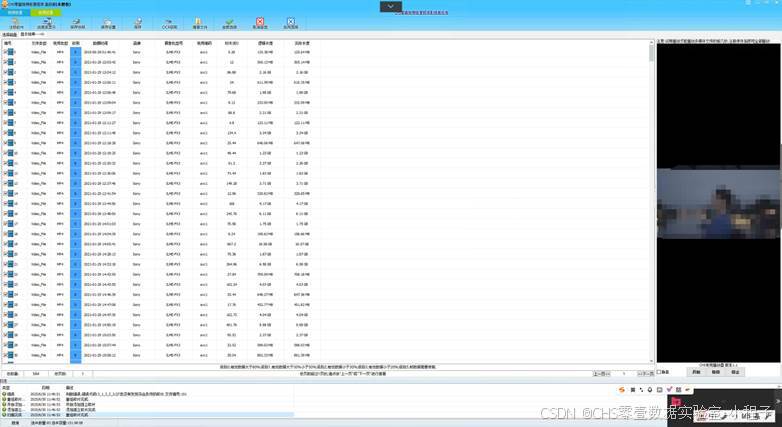782x427 pixels.
Task: Select the blue result cell in row 0
Action: 76,52
